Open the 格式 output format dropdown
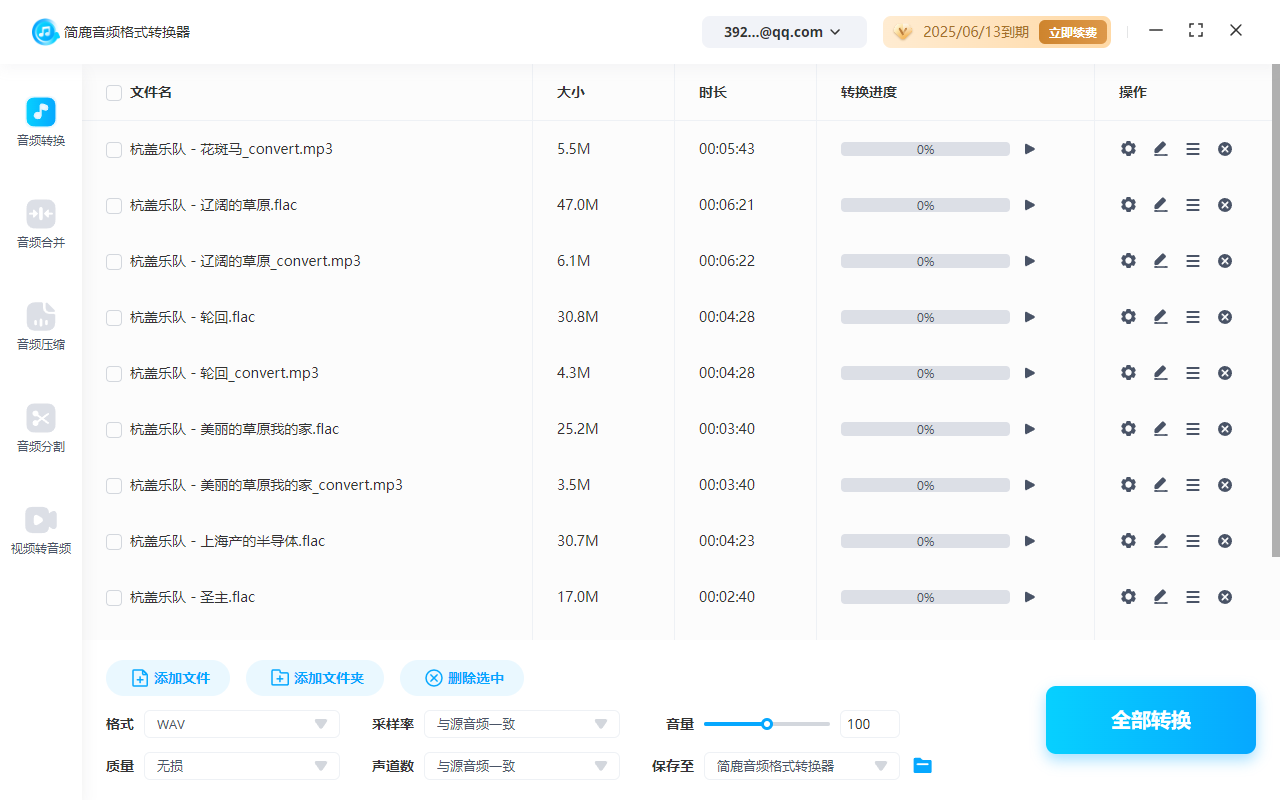This screenshot has width=1280, height=800. [241, 723]
